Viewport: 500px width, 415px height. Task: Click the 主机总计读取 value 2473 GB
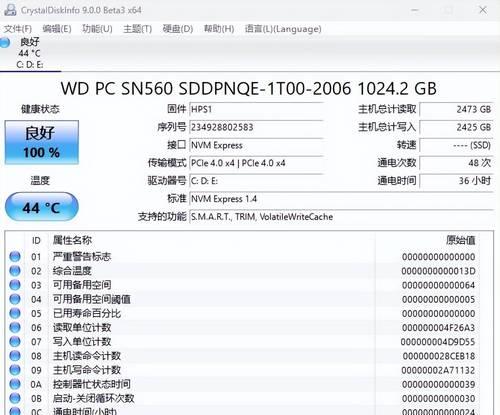point(456,109)
